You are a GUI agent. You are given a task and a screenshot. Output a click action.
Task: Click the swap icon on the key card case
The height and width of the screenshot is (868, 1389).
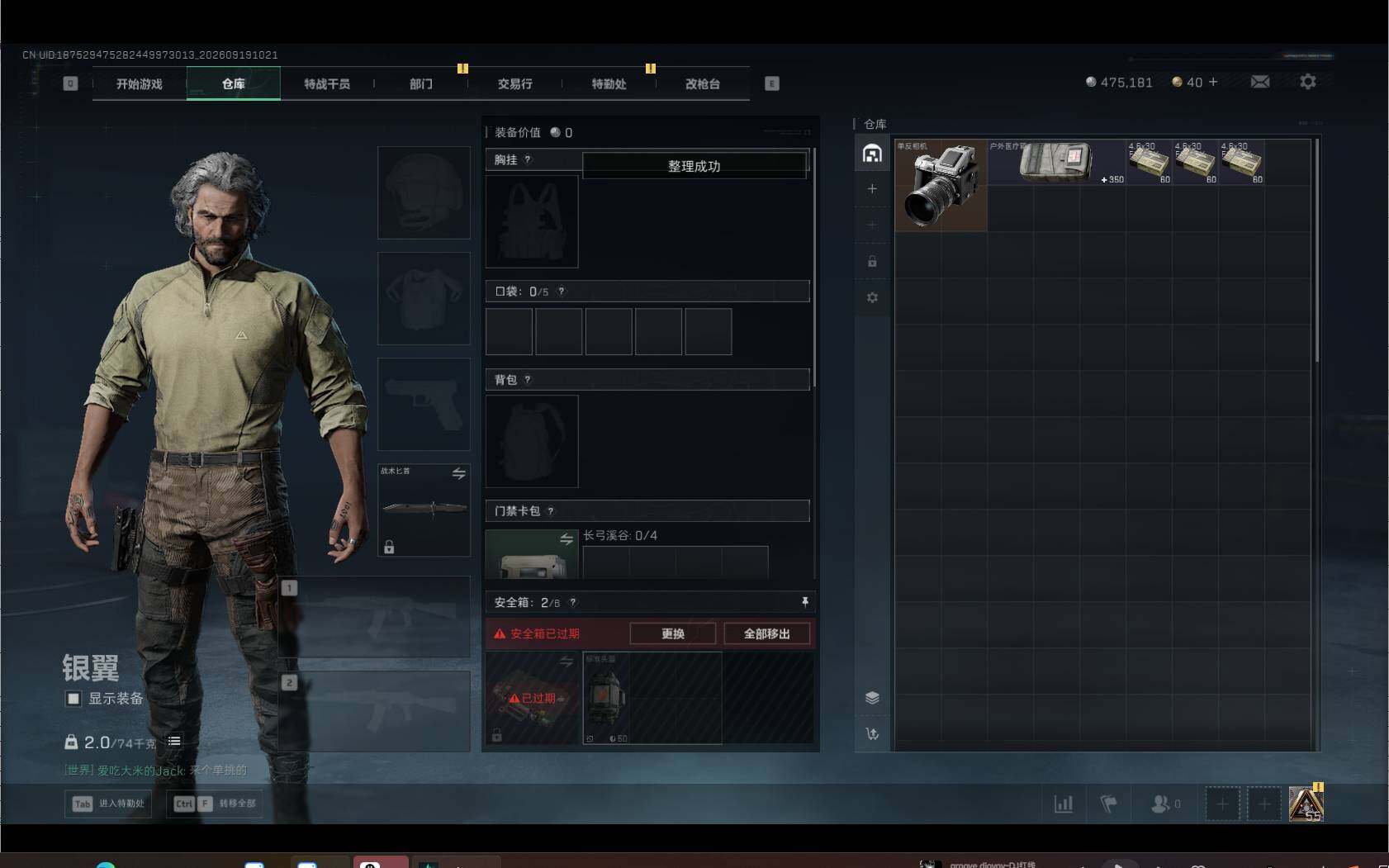(567, 539)
